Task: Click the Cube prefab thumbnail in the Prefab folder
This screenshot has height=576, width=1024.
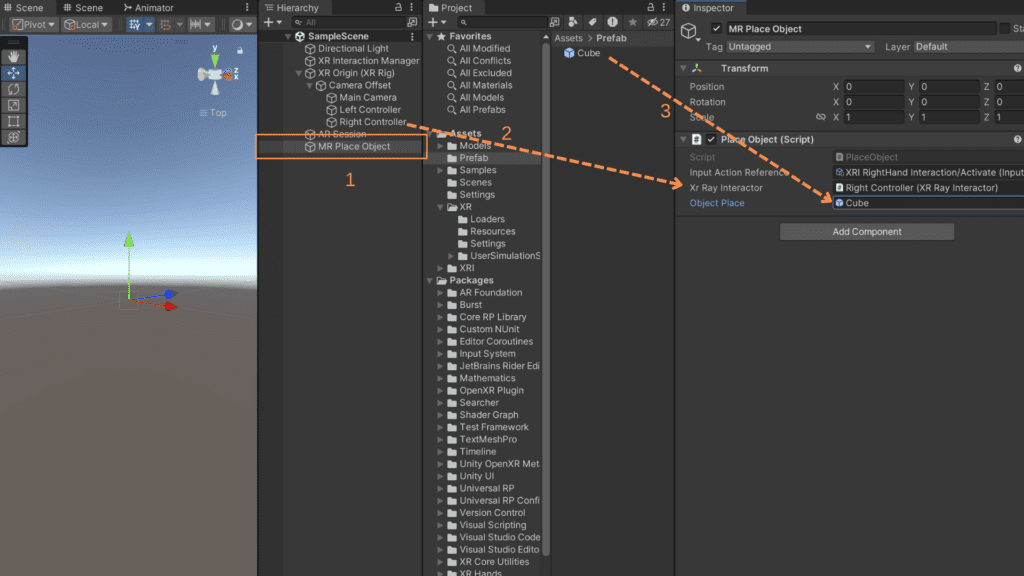Action: [x=571, y=53]
